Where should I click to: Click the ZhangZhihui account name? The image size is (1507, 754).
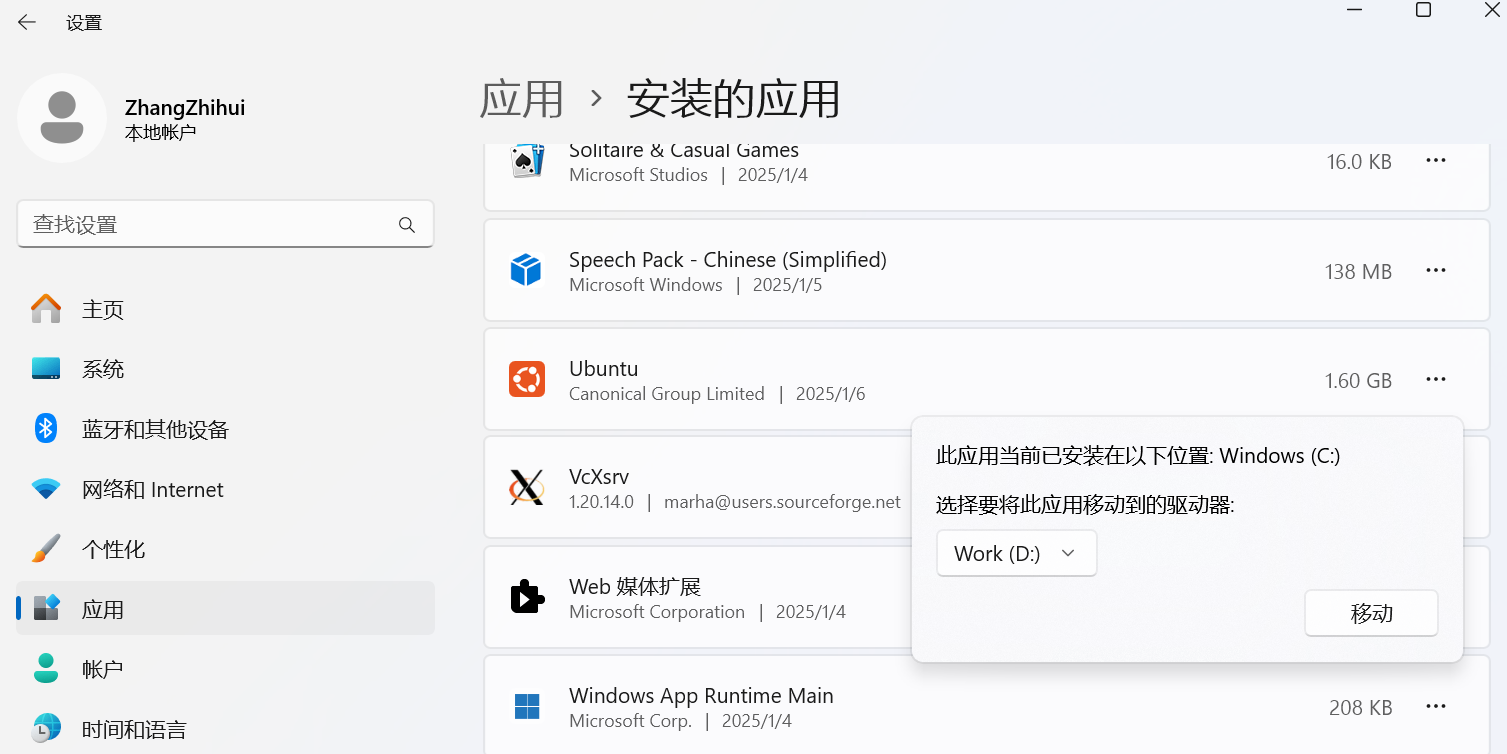pyautogui.click(x=185, y=108)
